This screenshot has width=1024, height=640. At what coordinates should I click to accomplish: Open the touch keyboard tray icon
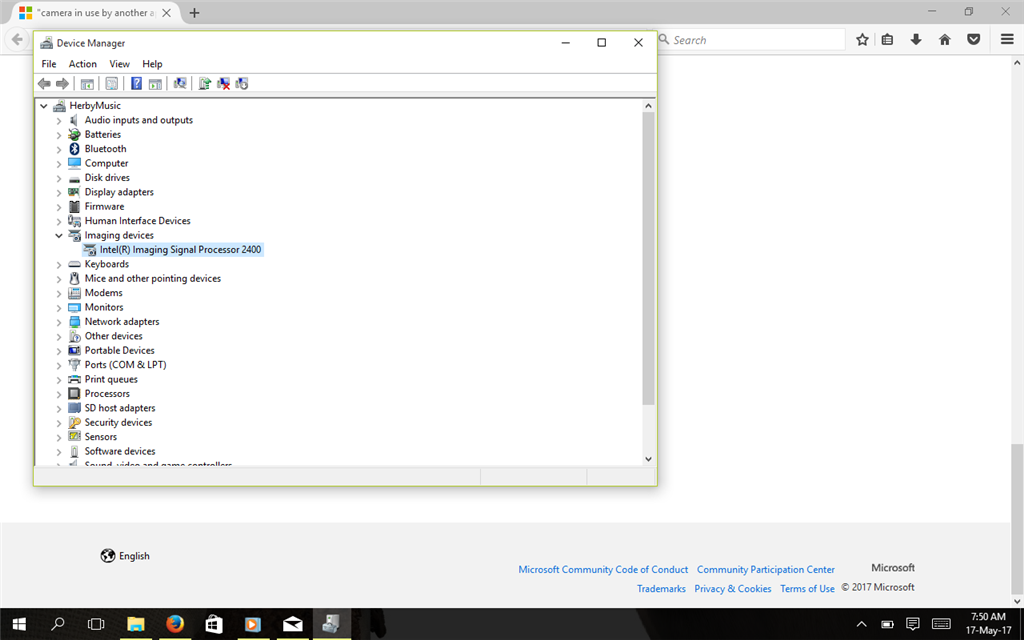pyautogui.click(x=941, y=624)
